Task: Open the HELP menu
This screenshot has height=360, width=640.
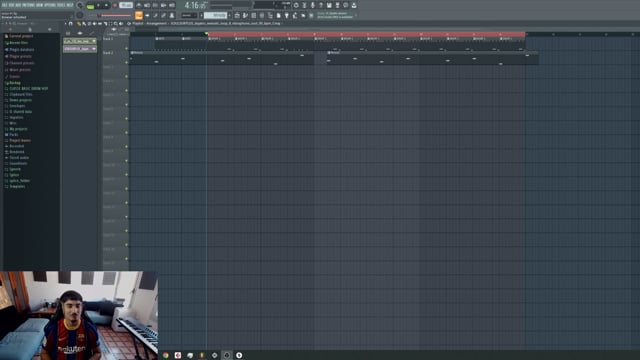Action: pos(69,5)
